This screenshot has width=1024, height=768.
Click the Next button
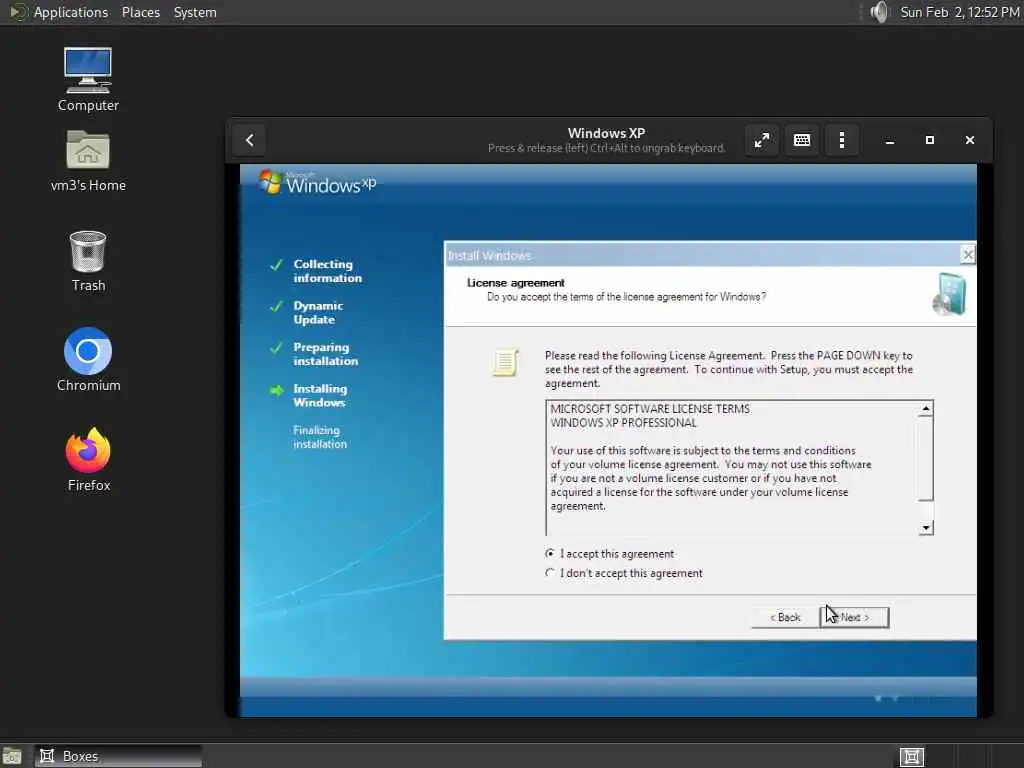point(854,617)
